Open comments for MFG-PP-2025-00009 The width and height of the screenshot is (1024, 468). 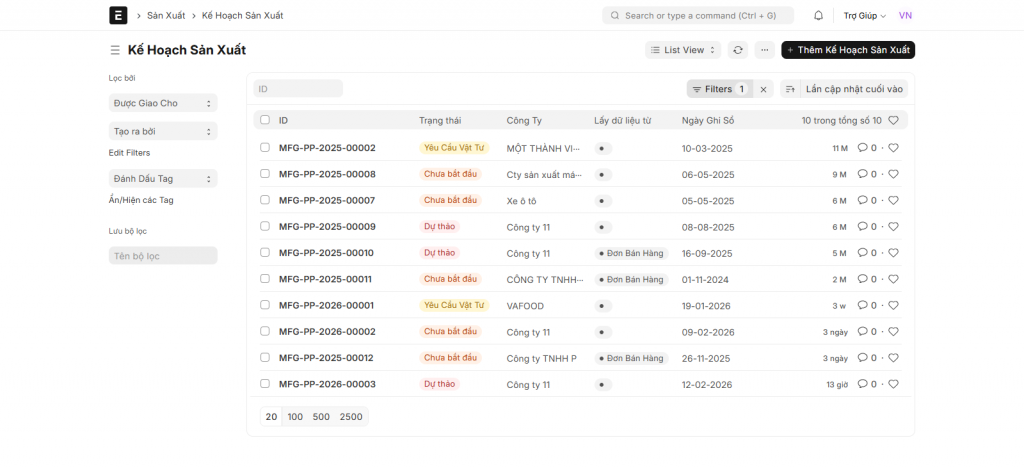tap(867, 226)
